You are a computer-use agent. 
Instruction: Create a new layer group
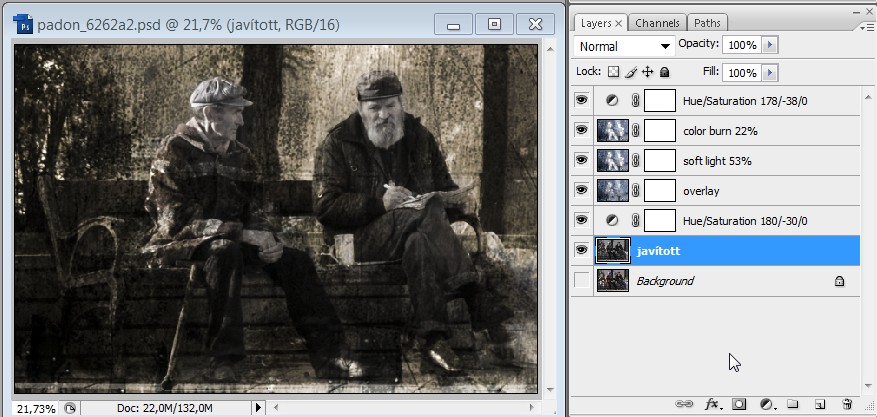click(x=792, y=404)
